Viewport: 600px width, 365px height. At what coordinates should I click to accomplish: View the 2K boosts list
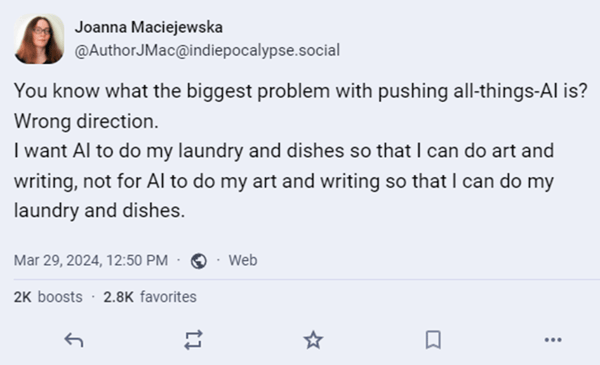(48, 297)
